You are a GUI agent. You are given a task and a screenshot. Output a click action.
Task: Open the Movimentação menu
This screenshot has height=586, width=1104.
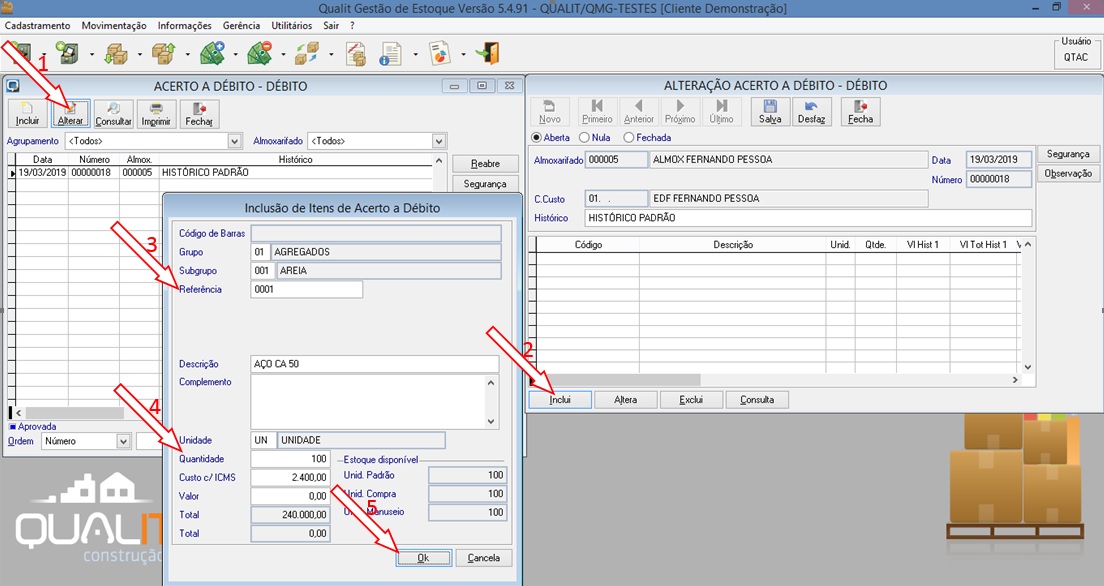[114, 25]
